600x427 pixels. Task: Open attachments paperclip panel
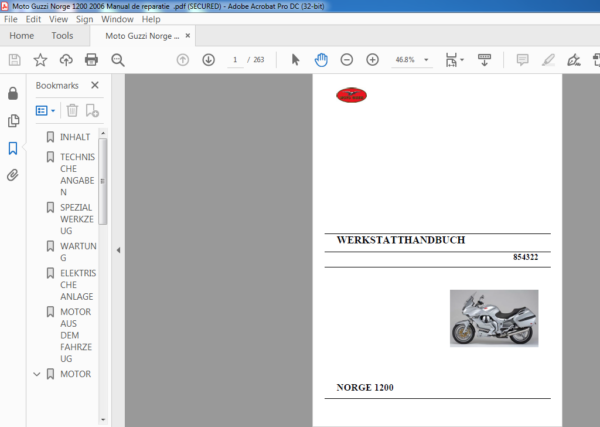(13, 175)
